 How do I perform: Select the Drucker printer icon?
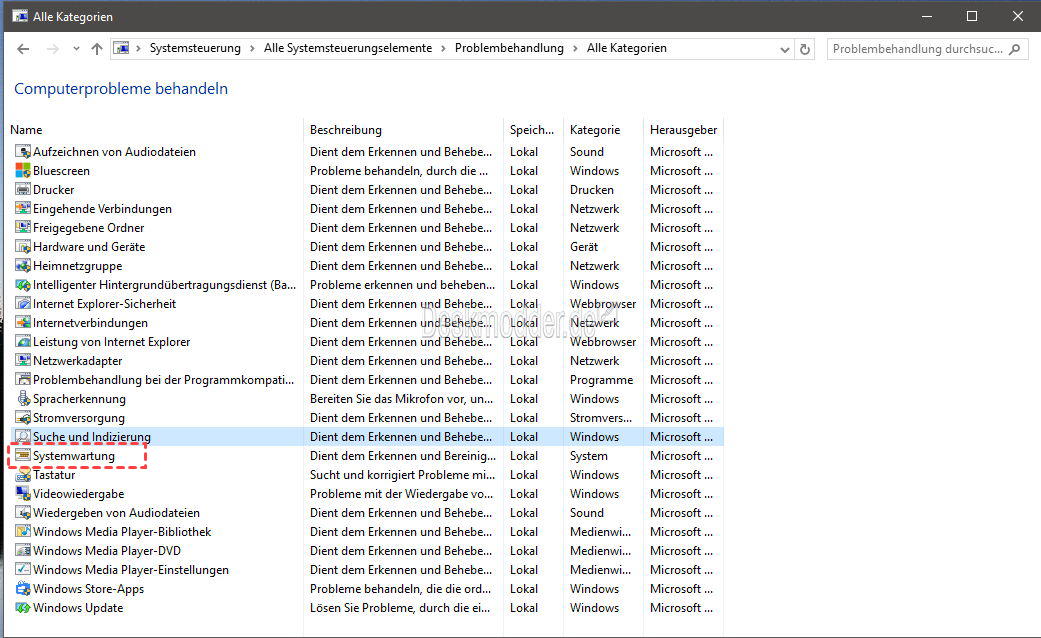tap(23, 190)
